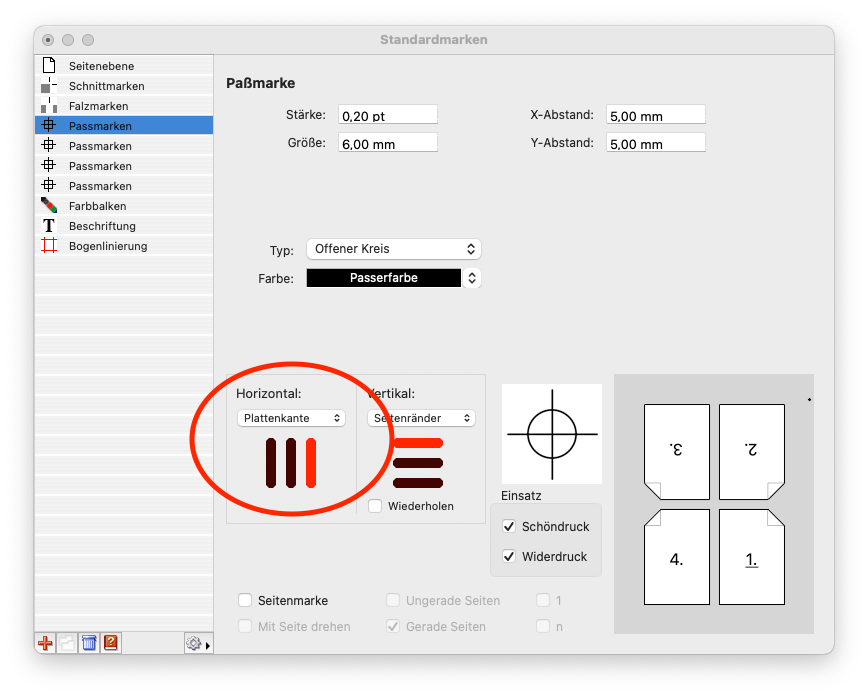Screen dimensions: 868x696
Task: Select the middle dark vertical bar under Horizontal
Action: point(291,463)
